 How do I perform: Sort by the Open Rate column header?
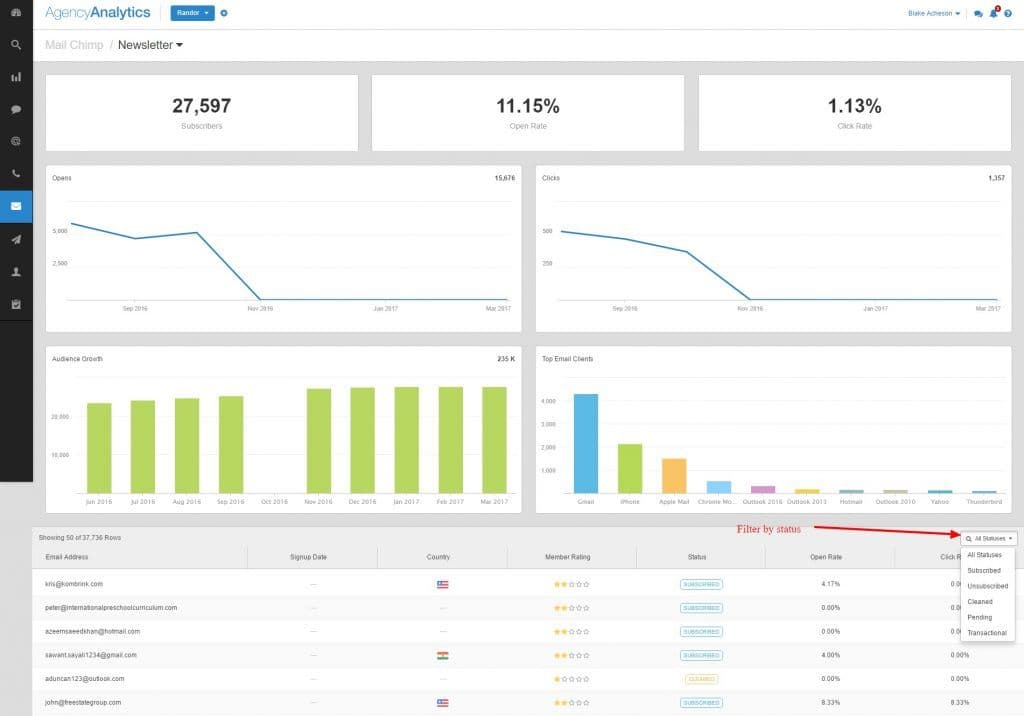pos(826,557)
